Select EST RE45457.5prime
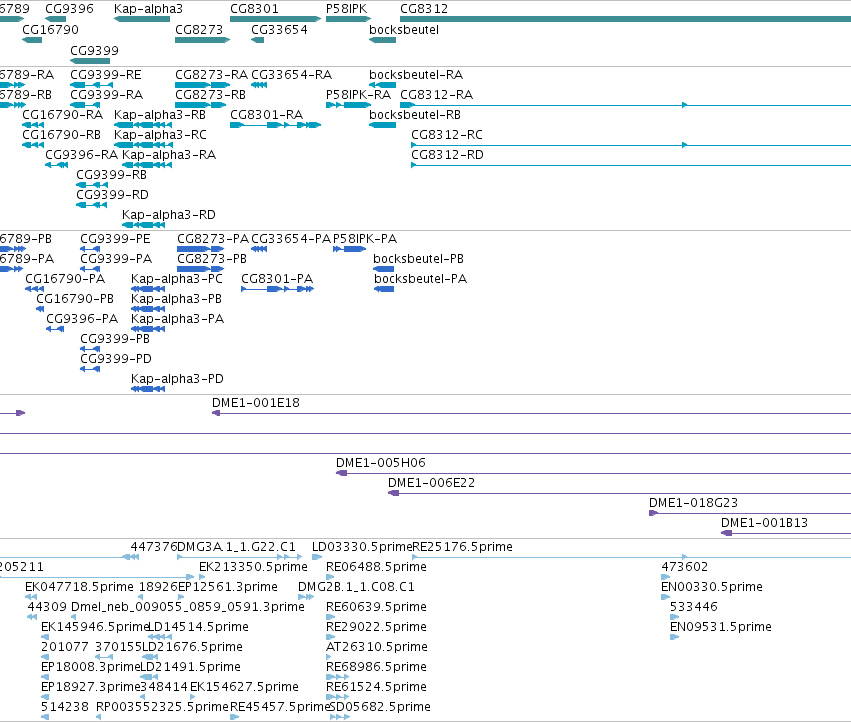The height and width of the screenshot is (722, 851). (x=280, y=707)
